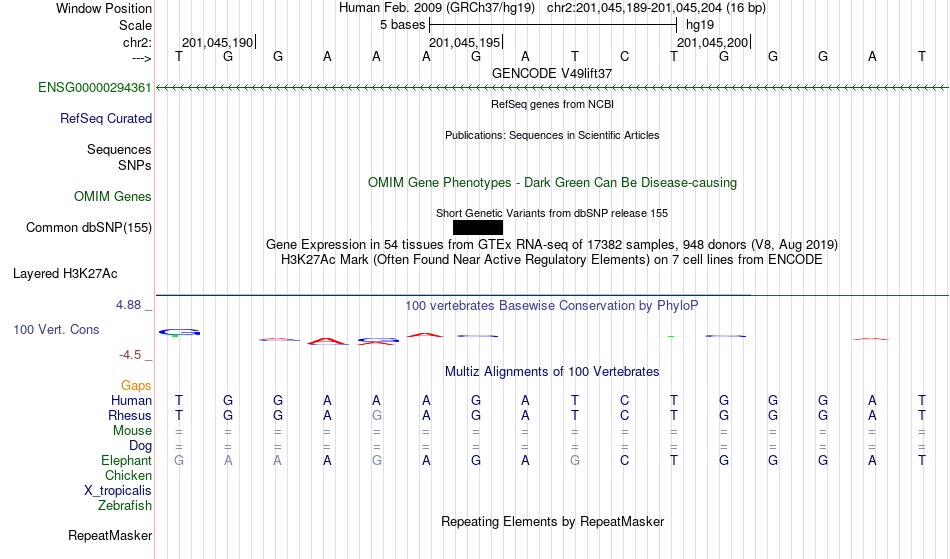Click the C base in Rhesus row

tap(624, 415)
